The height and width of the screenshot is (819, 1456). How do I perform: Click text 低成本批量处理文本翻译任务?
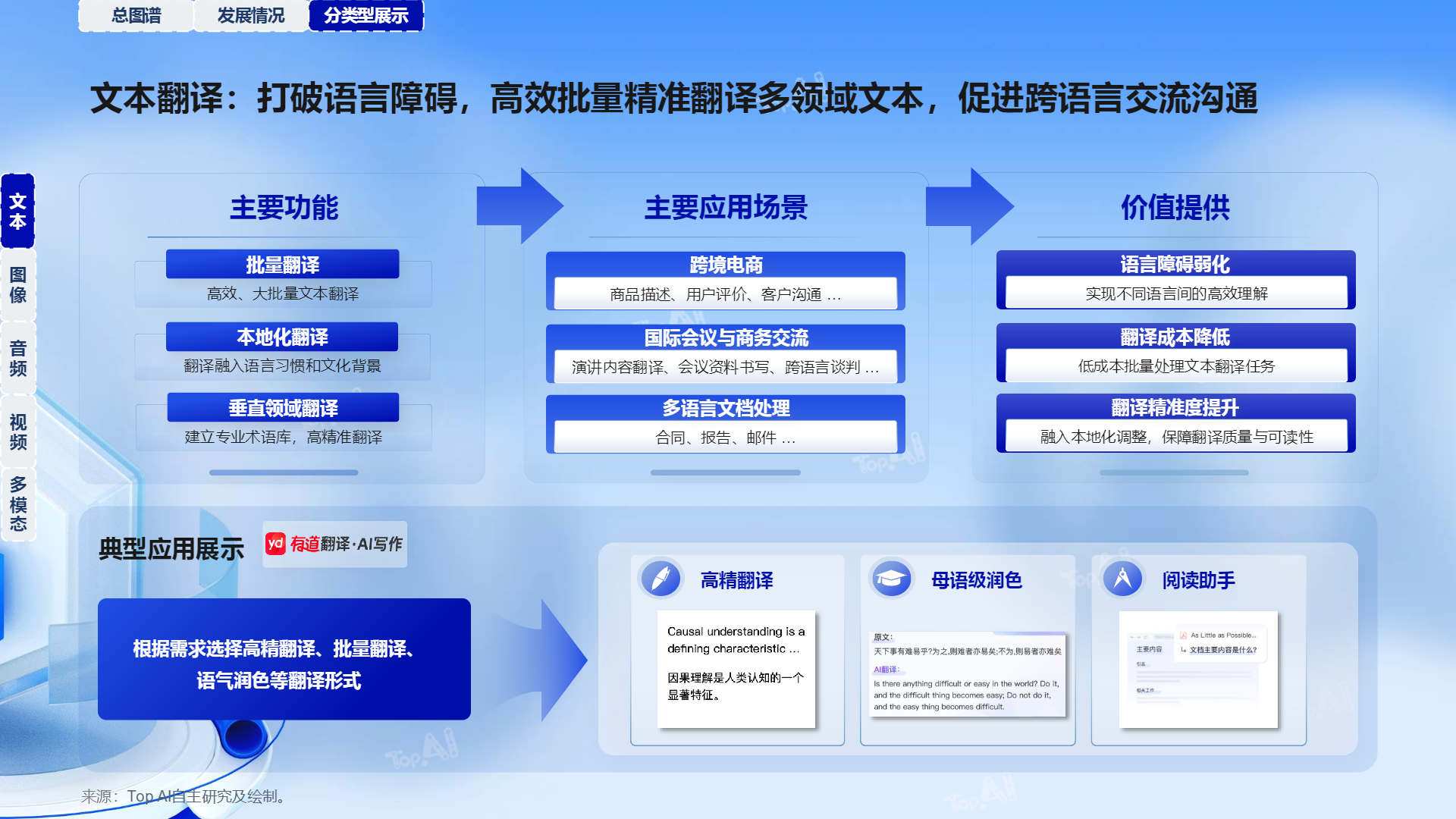coord(1176,366)
